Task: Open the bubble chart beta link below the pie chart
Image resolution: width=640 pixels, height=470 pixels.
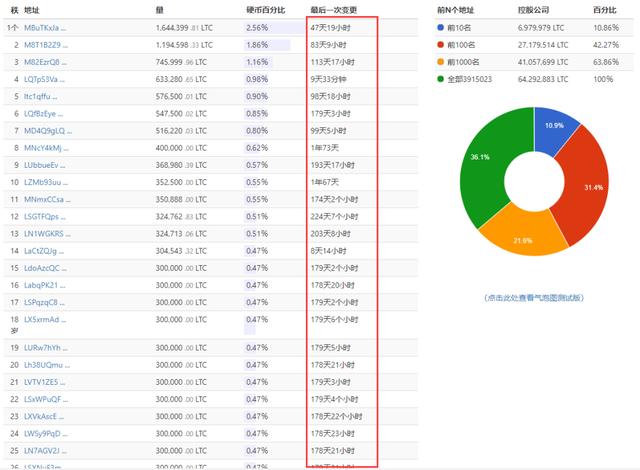Action: pos(533,297)
